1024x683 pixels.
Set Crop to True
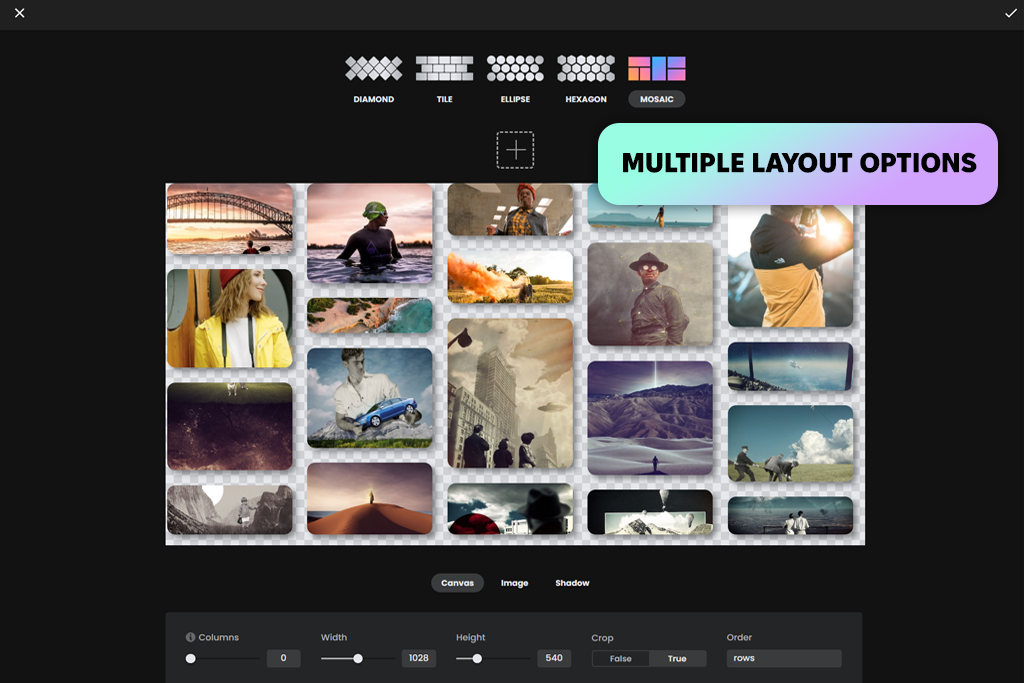(x=677, y=658)
